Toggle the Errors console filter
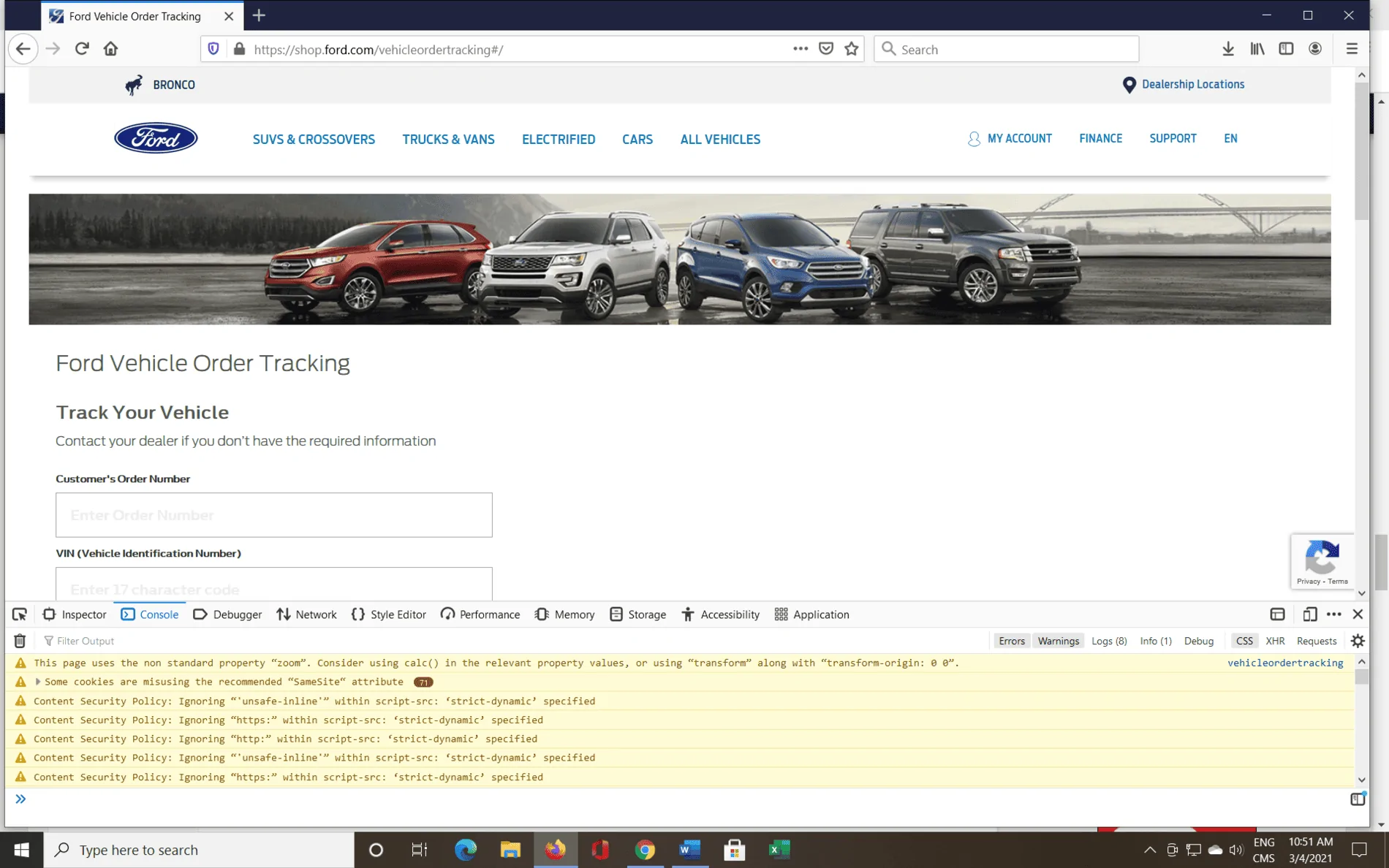 (1011, 641)
